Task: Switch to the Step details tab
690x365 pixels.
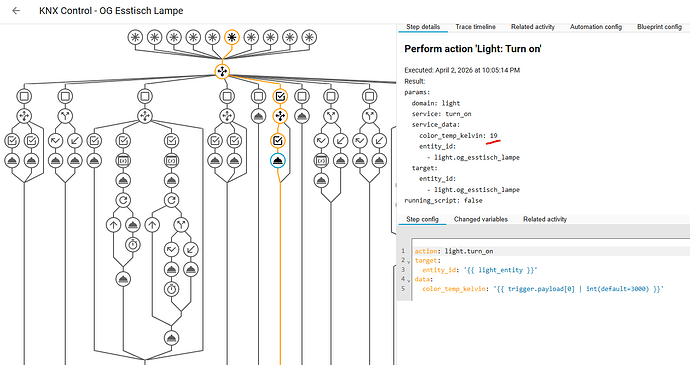Action: point(423,27)
